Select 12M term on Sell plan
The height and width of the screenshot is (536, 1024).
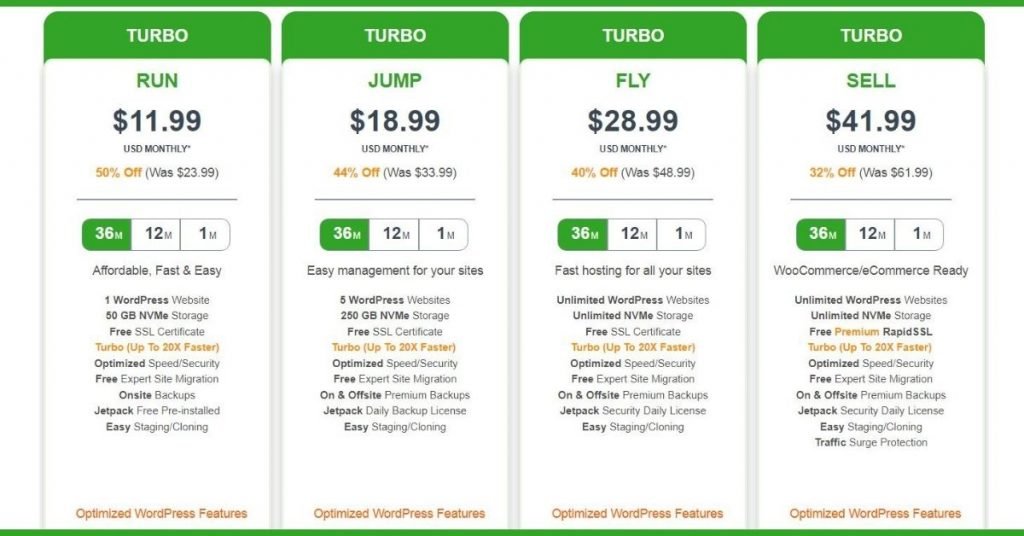(870, 234)
